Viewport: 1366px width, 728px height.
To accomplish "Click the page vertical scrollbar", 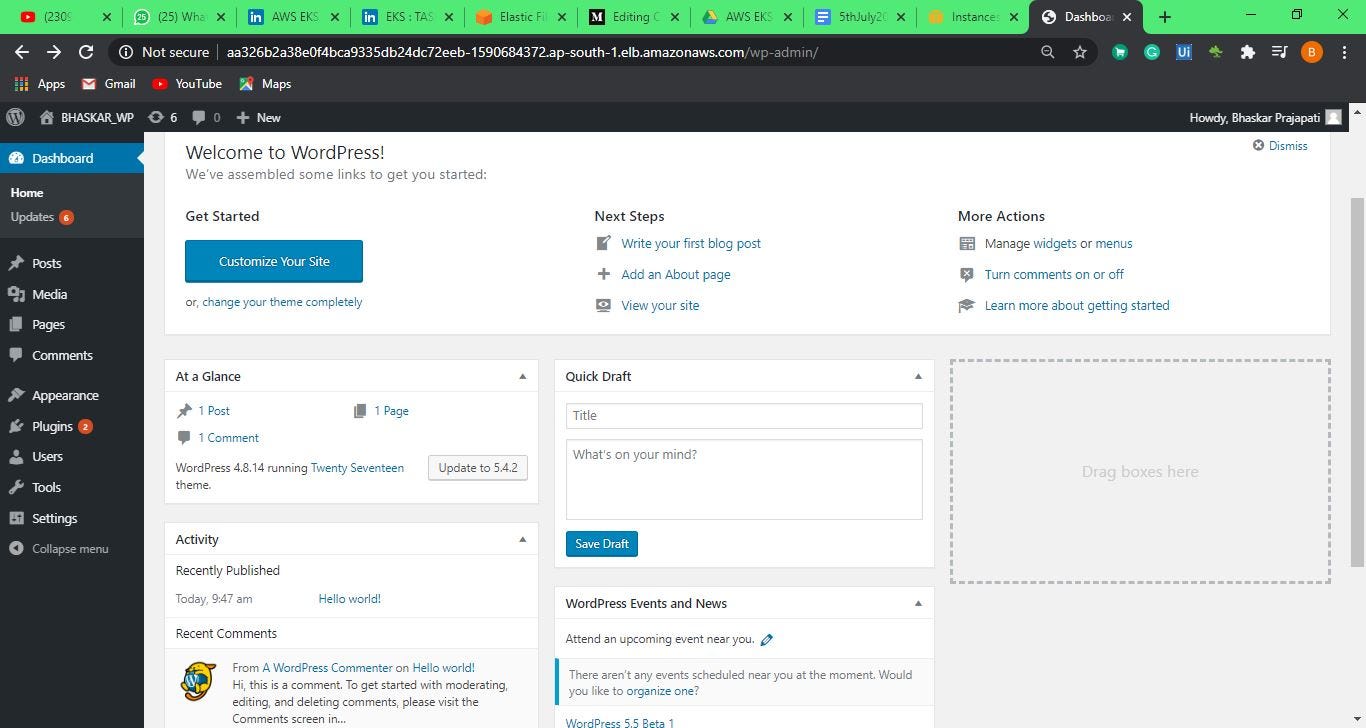I will (x=1357, y=382).
